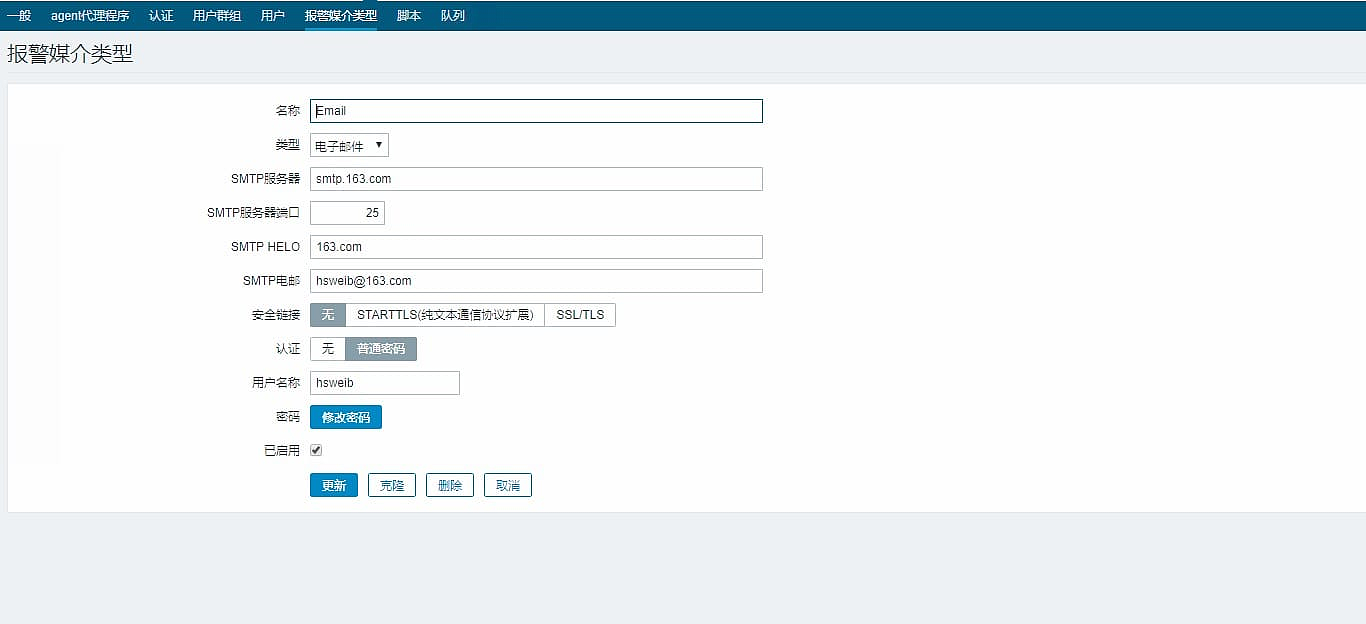1366x624 pixels.
Task: Switch to the 用户群组 tab
Action: [217, 16]
